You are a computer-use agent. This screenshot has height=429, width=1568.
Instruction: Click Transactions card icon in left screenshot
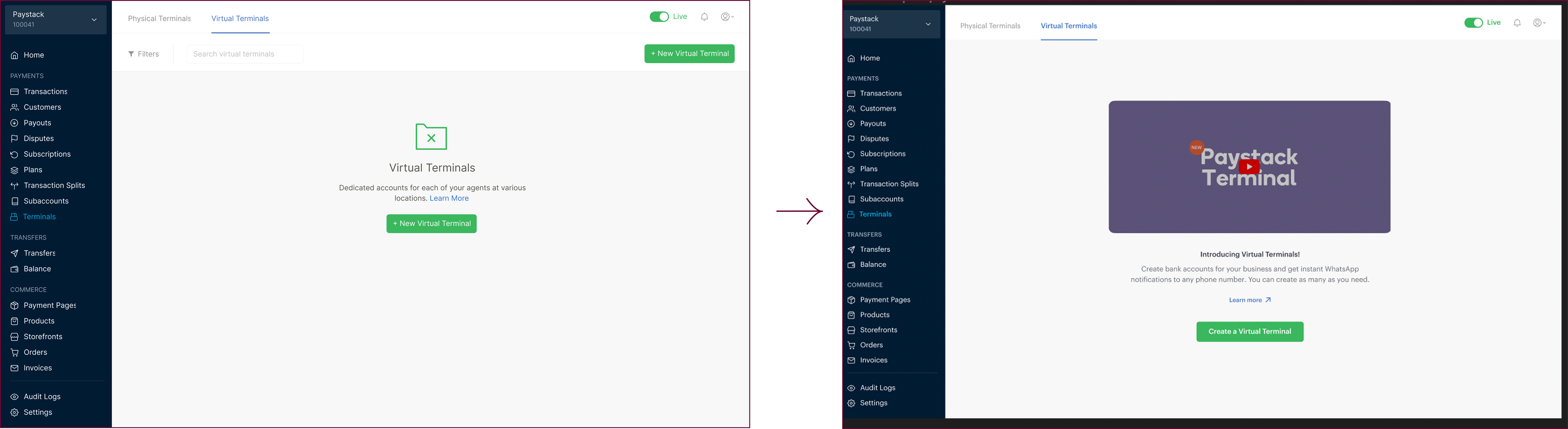tap(15, 92)
